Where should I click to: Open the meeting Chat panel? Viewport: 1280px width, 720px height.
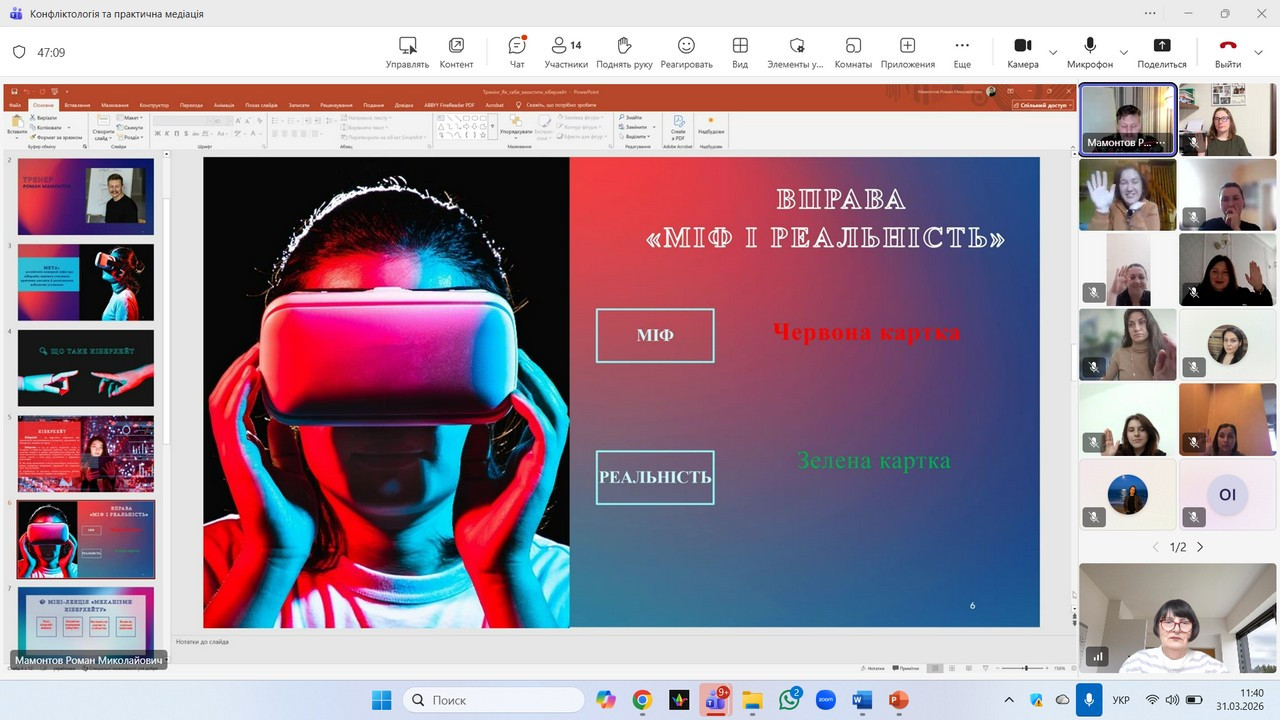tap(517, 52)
